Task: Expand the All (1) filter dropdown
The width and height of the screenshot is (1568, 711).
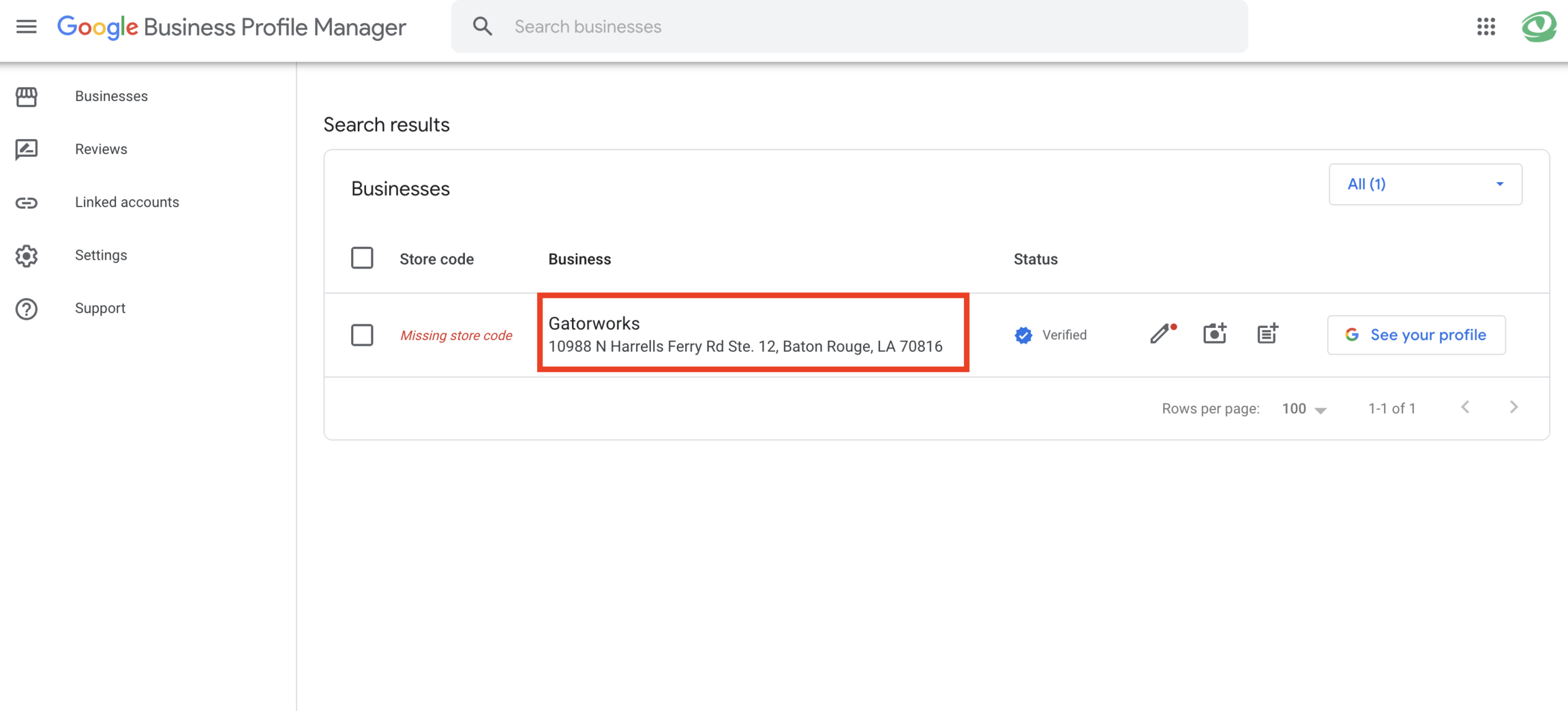Action: coord(1425,184)
